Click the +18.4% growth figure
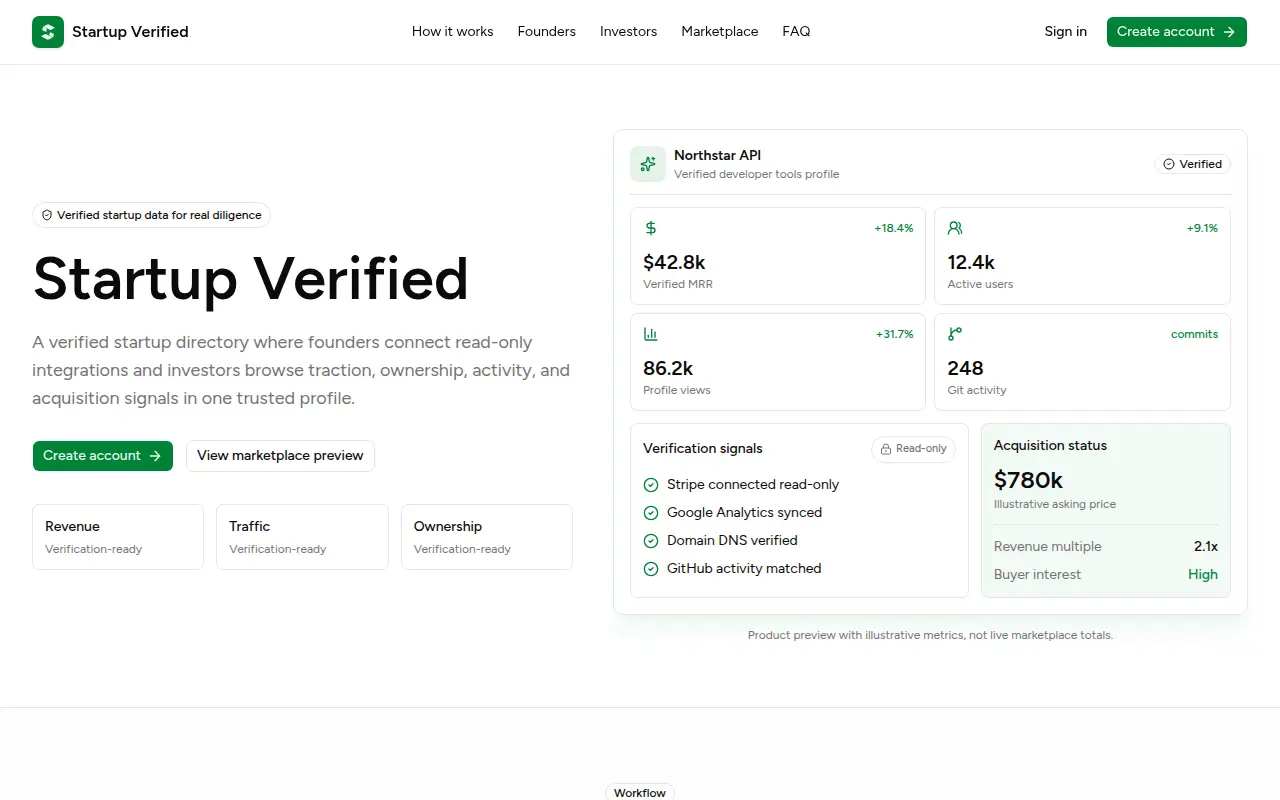This screenshot has height=800, width=1280. click(894, 228)
